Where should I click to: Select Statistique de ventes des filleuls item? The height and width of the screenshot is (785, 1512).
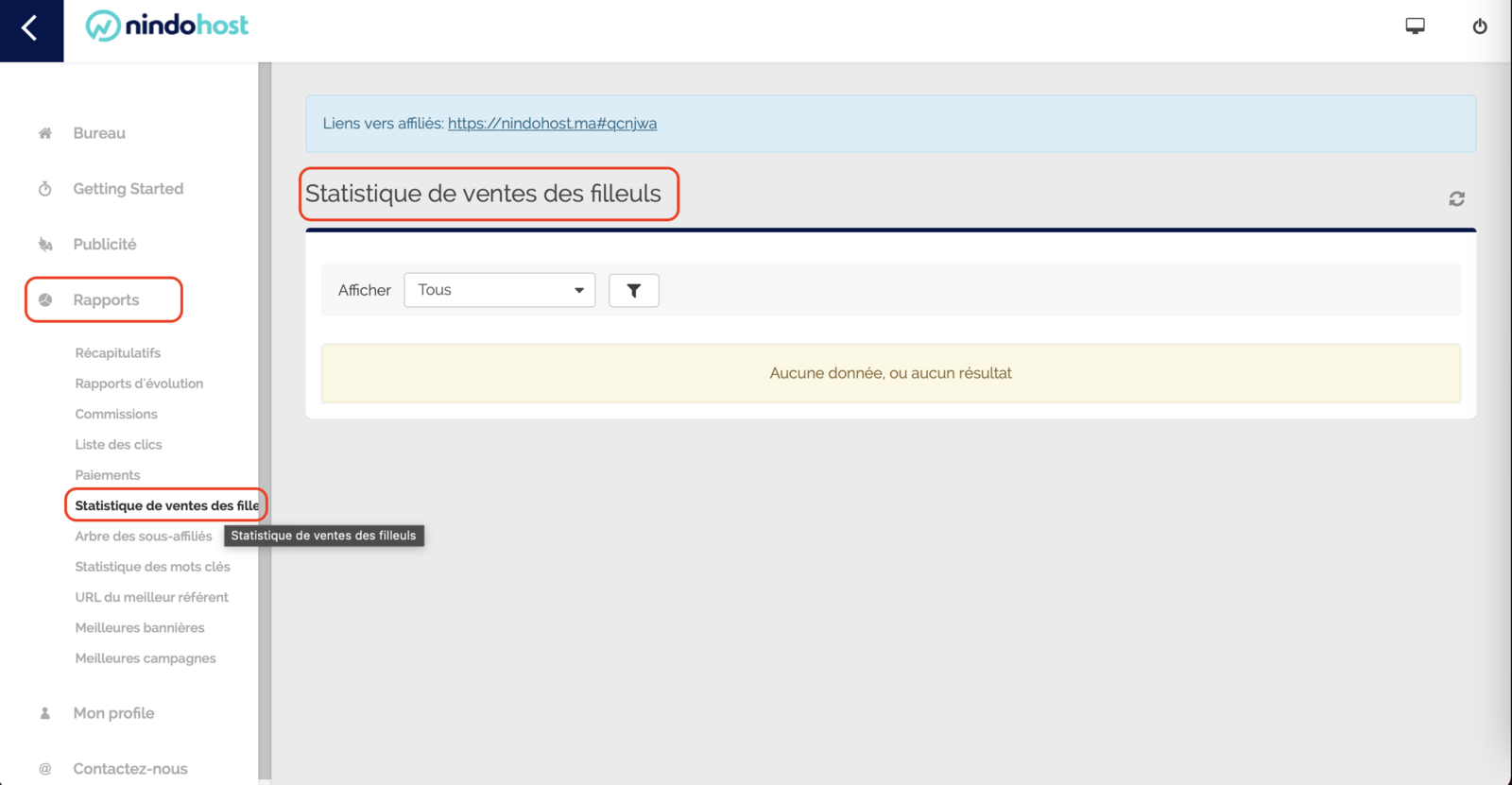pyautogui.click(x=166, y=505)
